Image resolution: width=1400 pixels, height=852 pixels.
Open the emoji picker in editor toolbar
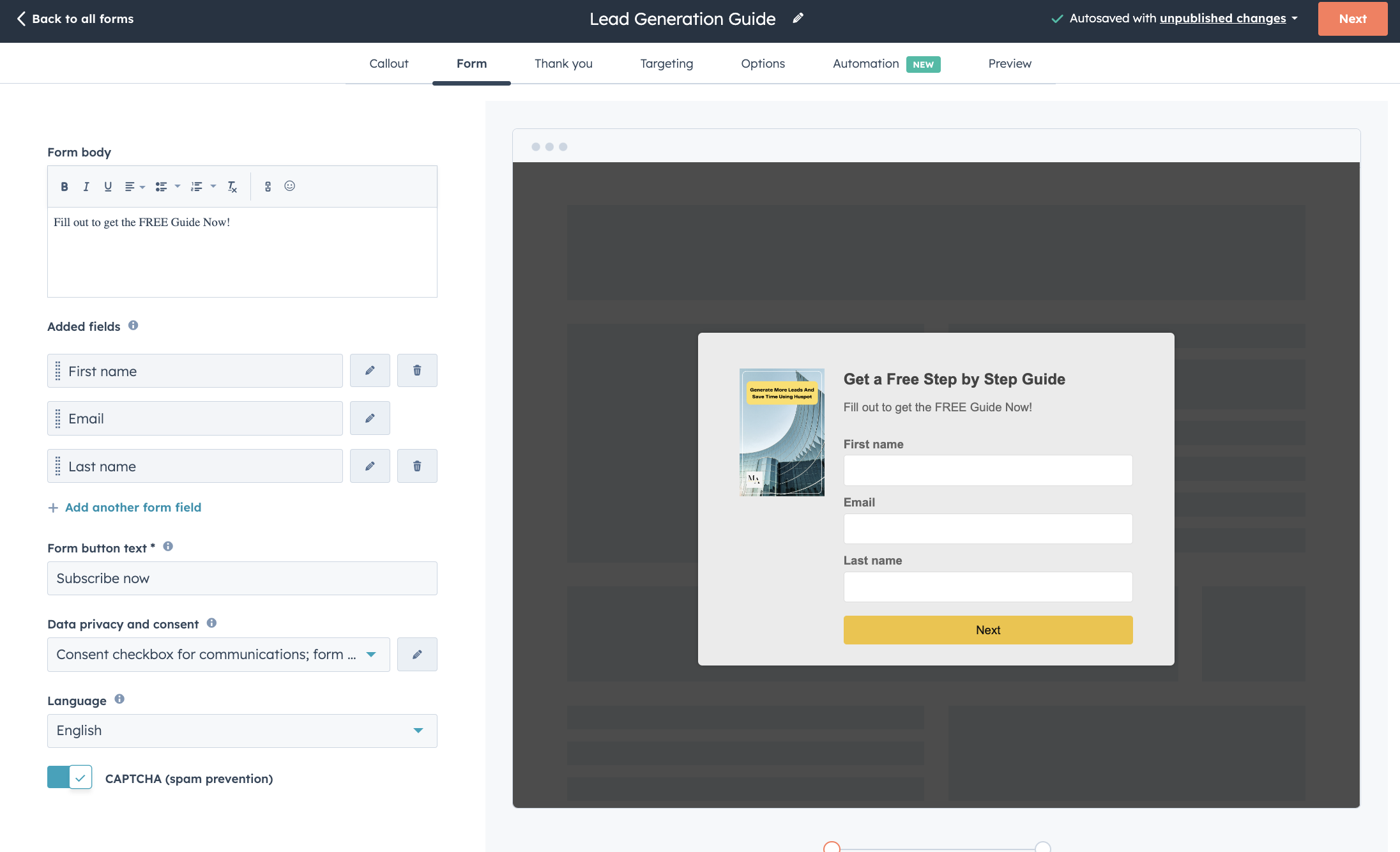point(290,186)
